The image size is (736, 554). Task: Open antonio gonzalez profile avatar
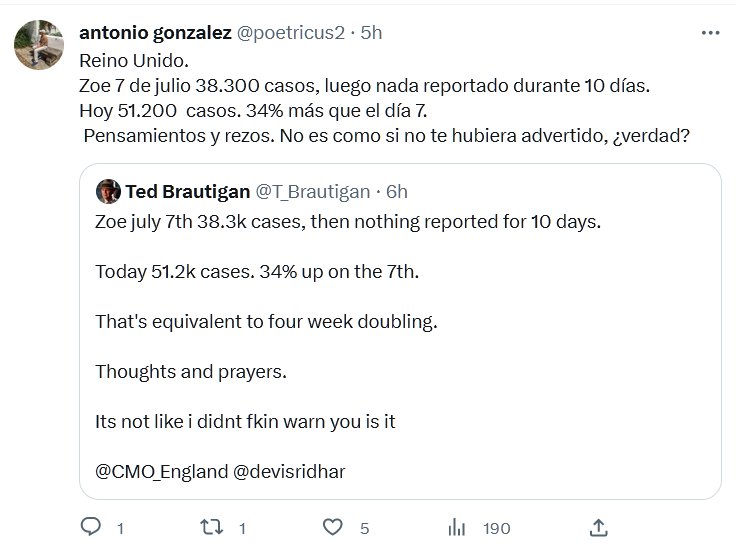(40, 45)
